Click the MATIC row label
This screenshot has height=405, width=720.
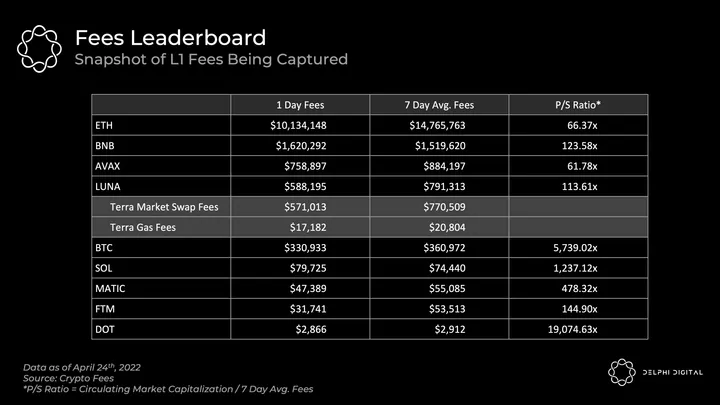(109, 287)
